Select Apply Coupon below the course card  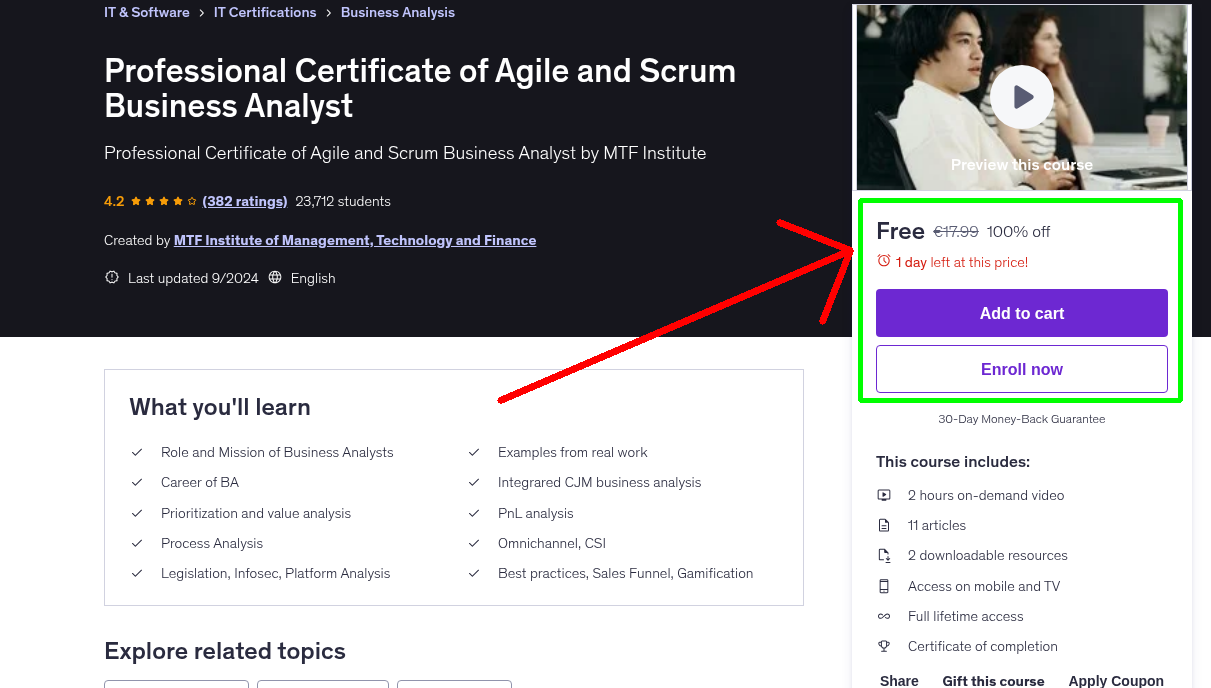[x=1115, y=679]
